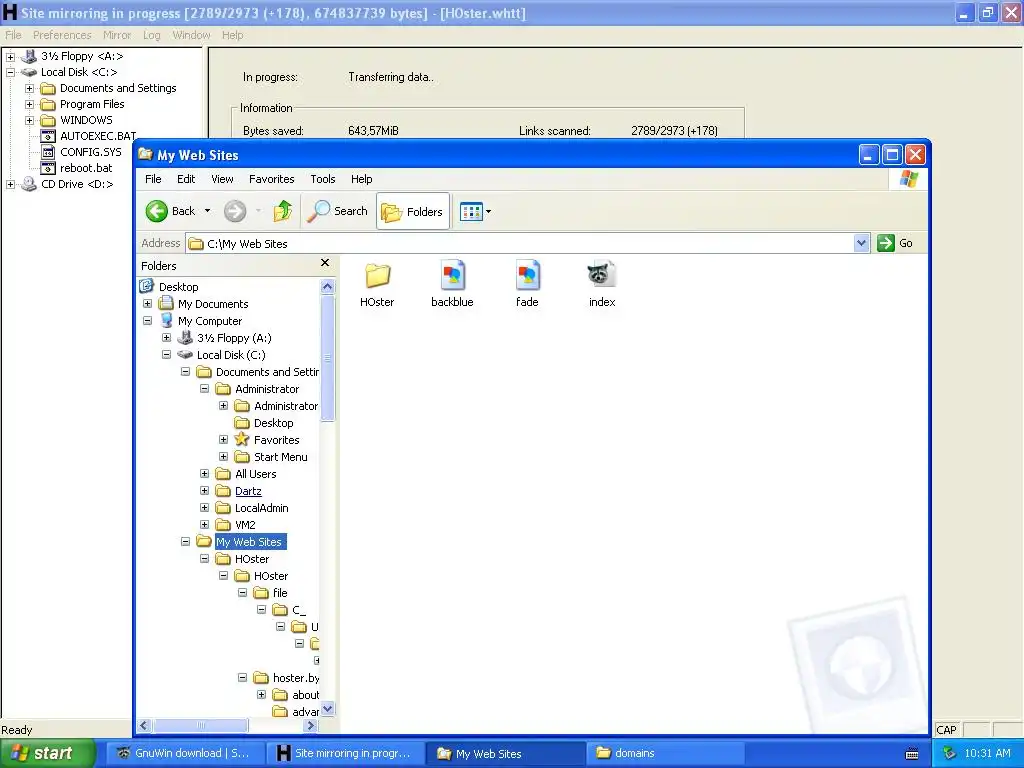Click system tray icon beside clock

(950, 753)
